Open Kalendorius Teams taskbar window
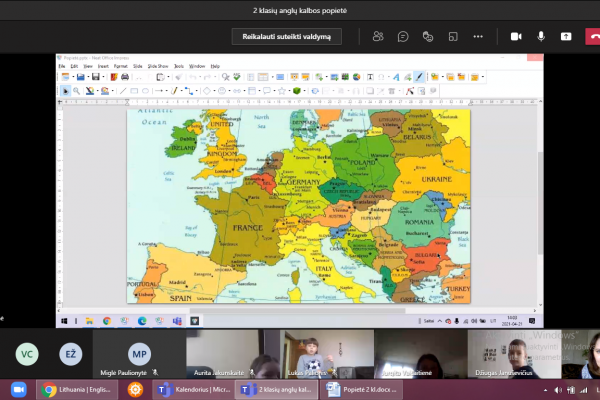This screenshot has width=600, height=400. [x=194, y=390]
